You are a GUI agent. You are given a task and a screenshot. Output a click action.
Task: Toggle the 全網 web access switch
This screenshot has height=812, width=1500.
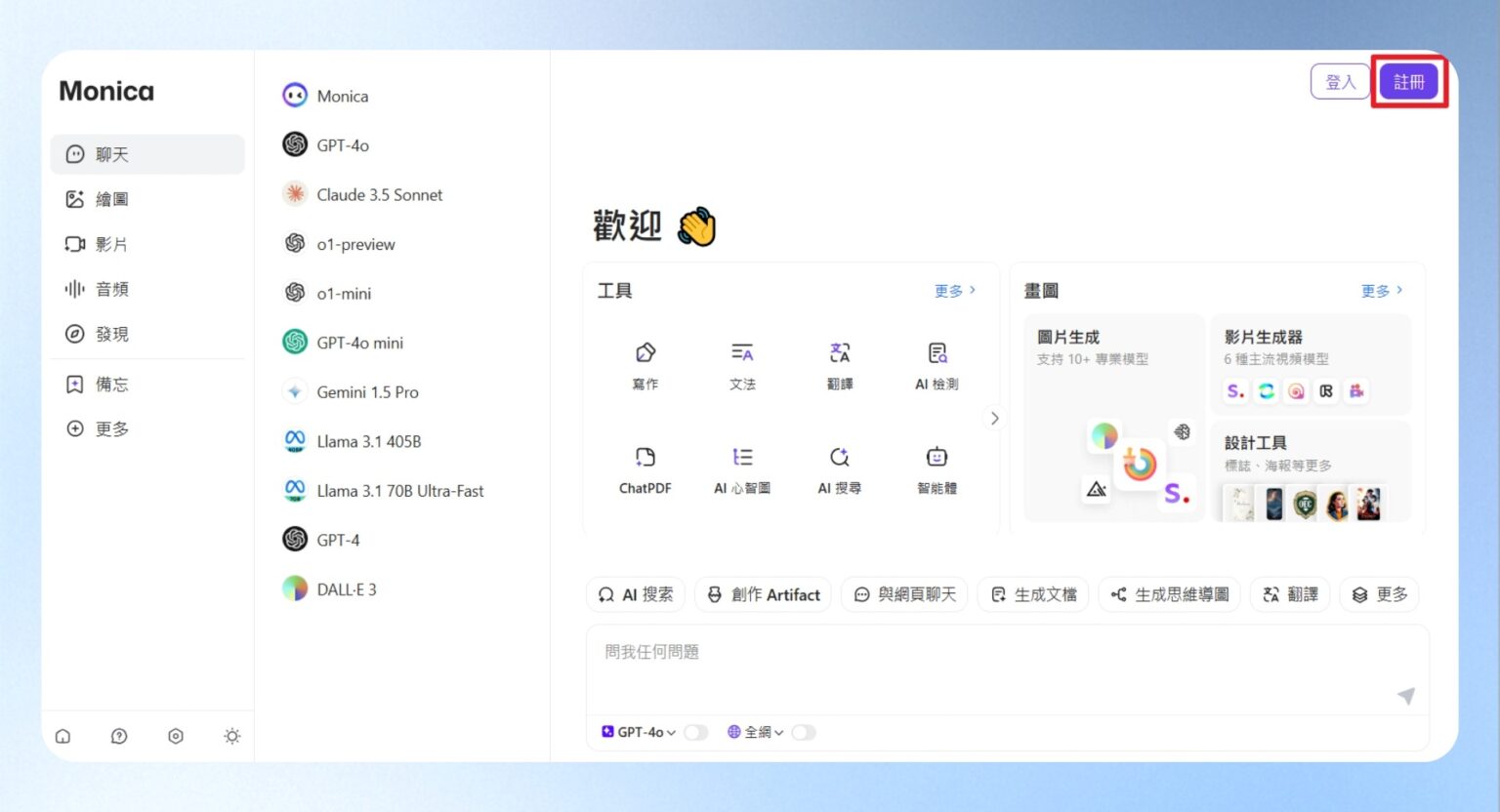(x=804, y=732)
